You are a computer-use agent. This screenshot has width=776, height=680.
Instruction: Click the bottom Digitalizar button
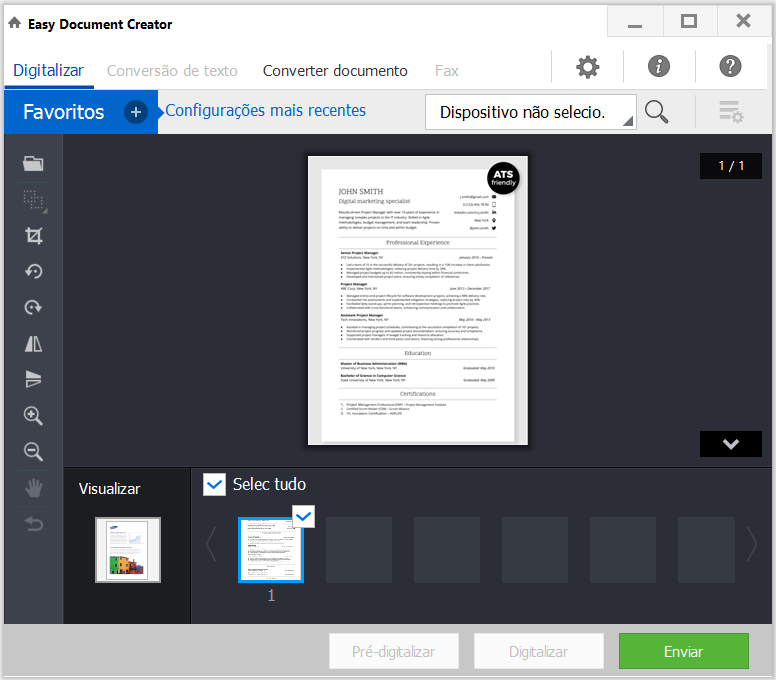pos(538,651)
